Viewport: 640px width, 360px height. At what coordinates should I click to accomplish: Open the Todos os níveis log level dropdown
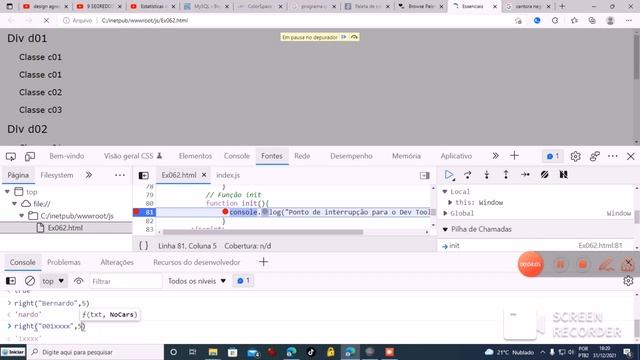click(x=197, y=281)
